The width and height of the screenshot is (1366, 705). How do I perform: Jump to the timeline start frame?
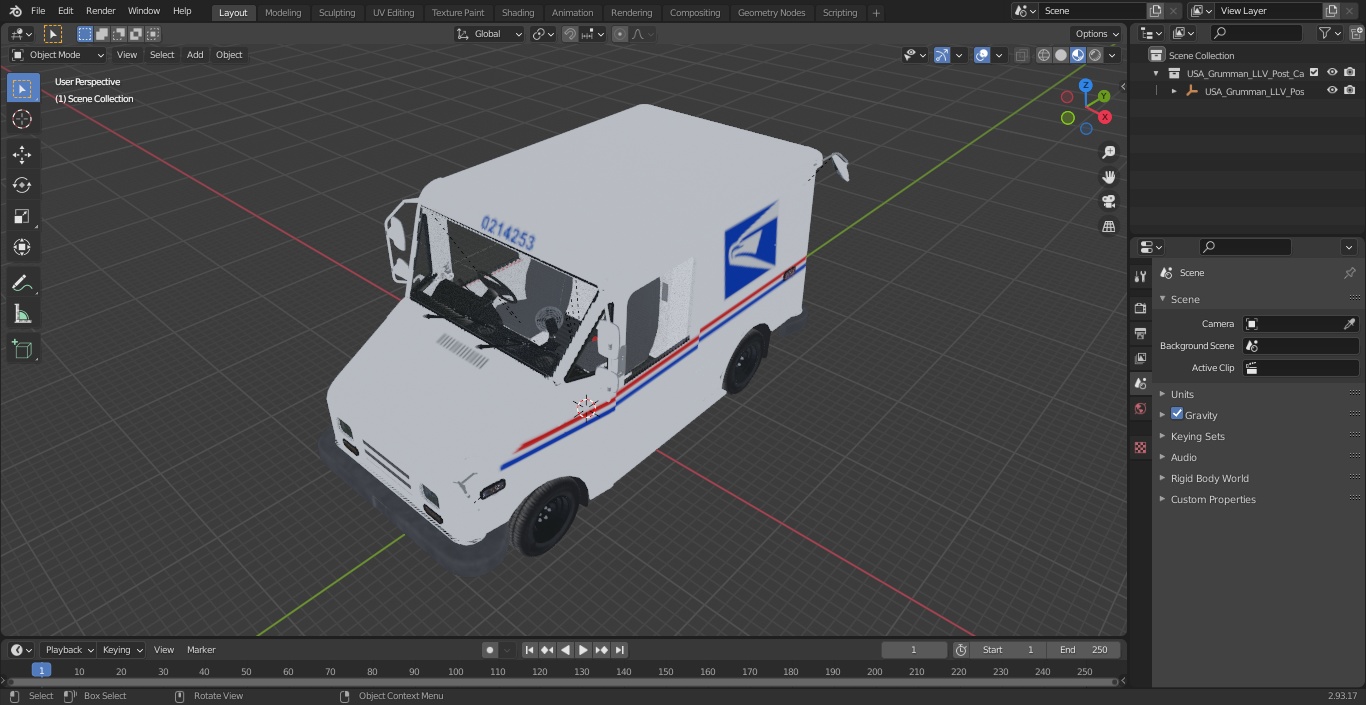coord(530,650)
